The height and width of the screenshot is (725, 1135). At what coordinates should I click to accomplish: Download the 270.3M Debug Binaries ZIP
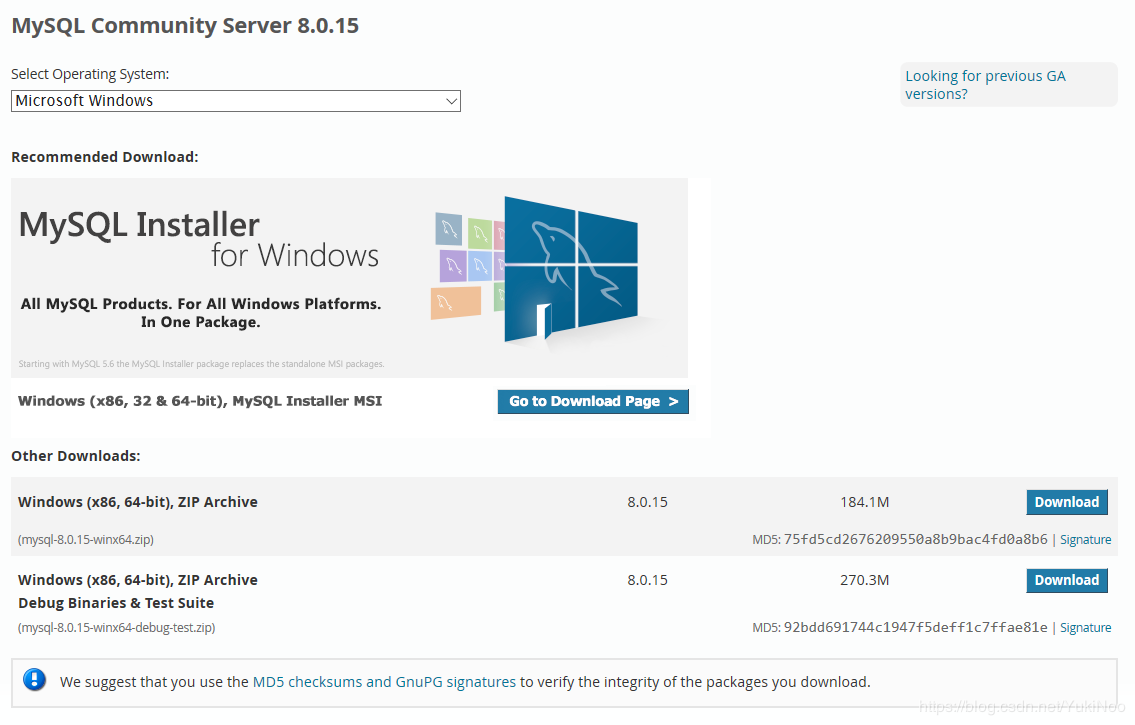[x=1066, y=580]
